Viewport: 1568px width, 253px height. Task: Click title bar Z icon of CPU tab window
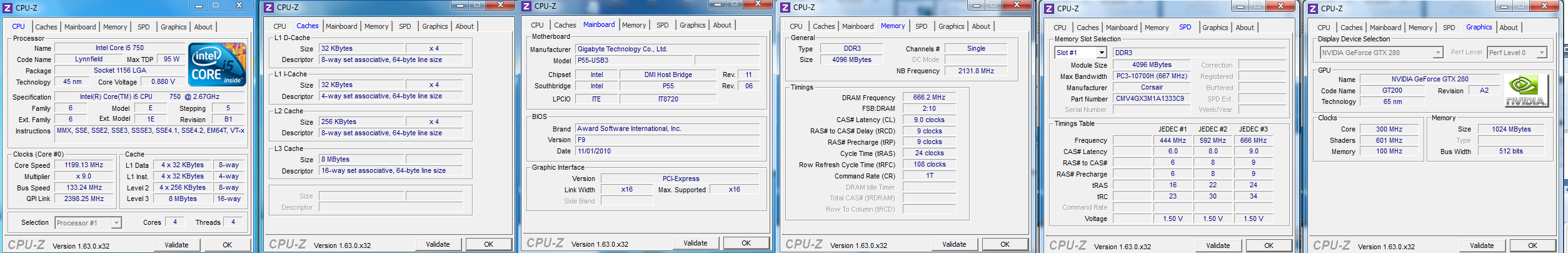[8, 8]
